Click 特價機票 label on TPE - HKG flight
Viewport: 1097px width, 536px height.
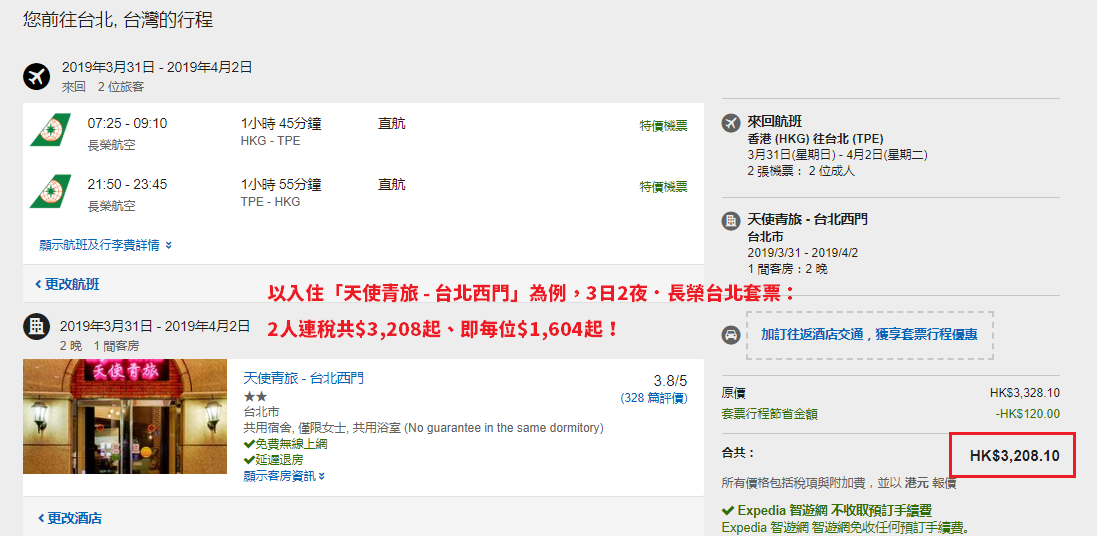[x=663, y=187]
